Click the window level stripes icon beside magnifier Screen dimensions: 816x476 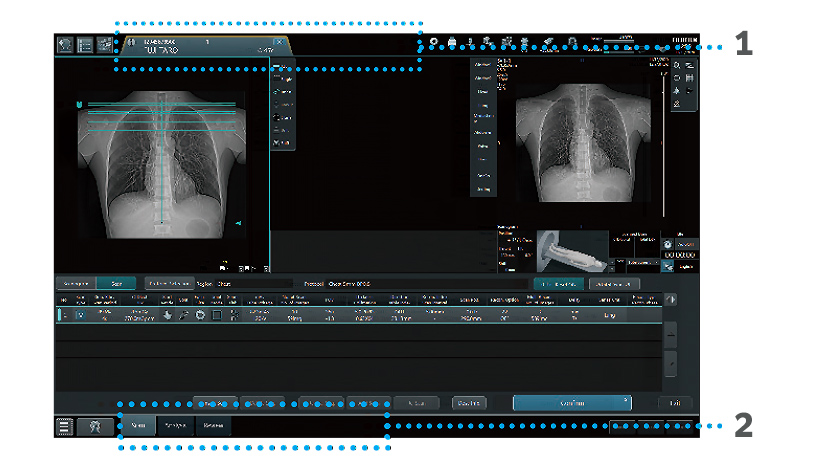[x=690, y=66]
